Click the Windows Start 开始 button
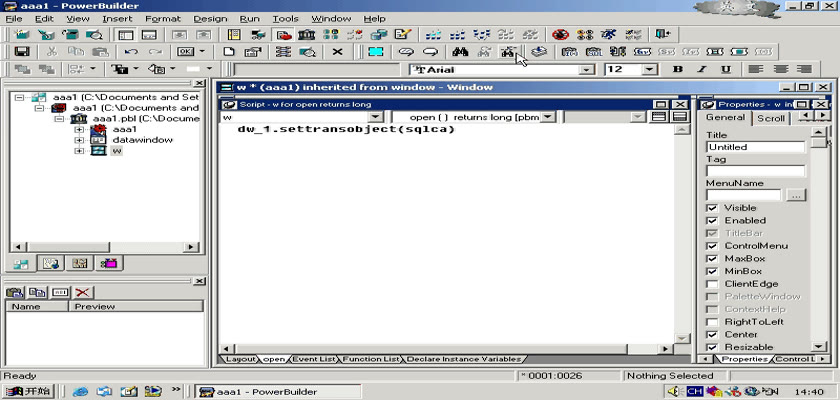Viewport: 840px width, 400px height. click(x=28, y=391)
